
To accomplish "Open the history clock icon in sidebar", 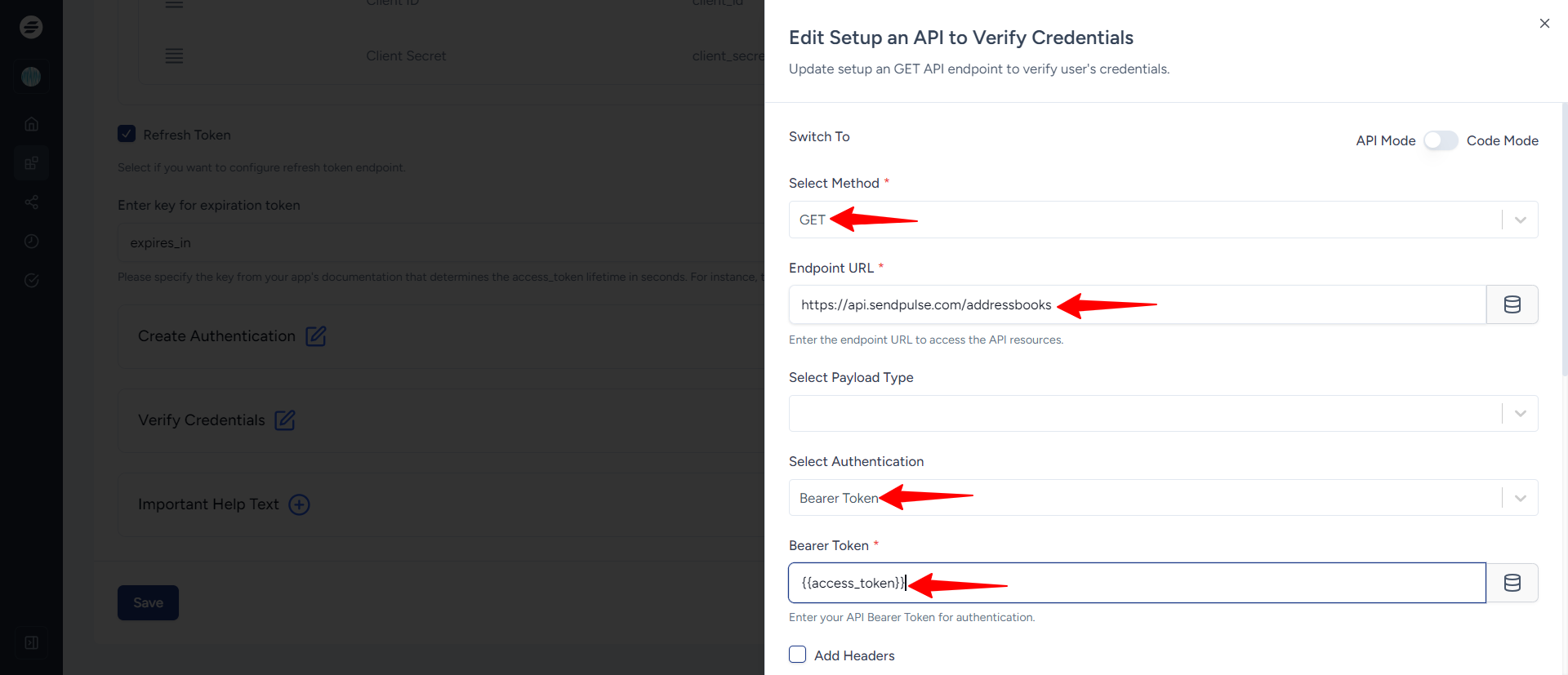I will point(31,242).
